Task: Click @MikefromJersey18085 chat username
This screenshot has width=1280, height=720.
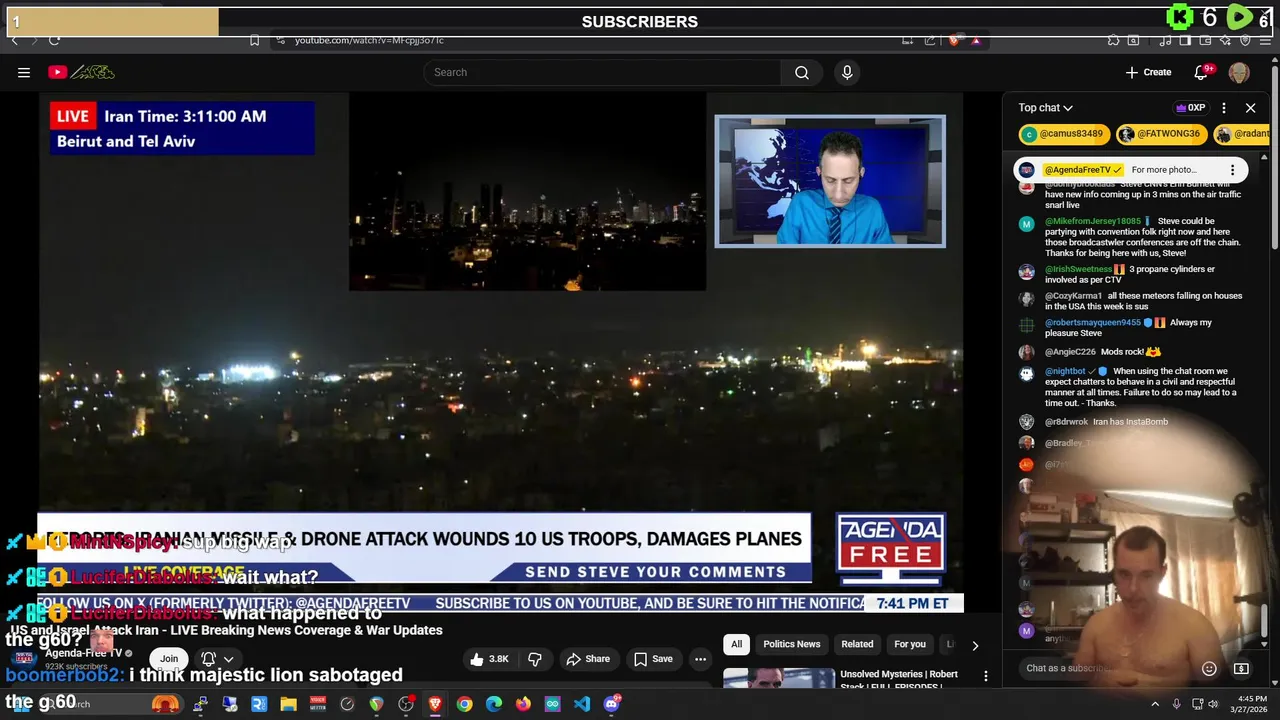Action: [x=1092, y=221]
